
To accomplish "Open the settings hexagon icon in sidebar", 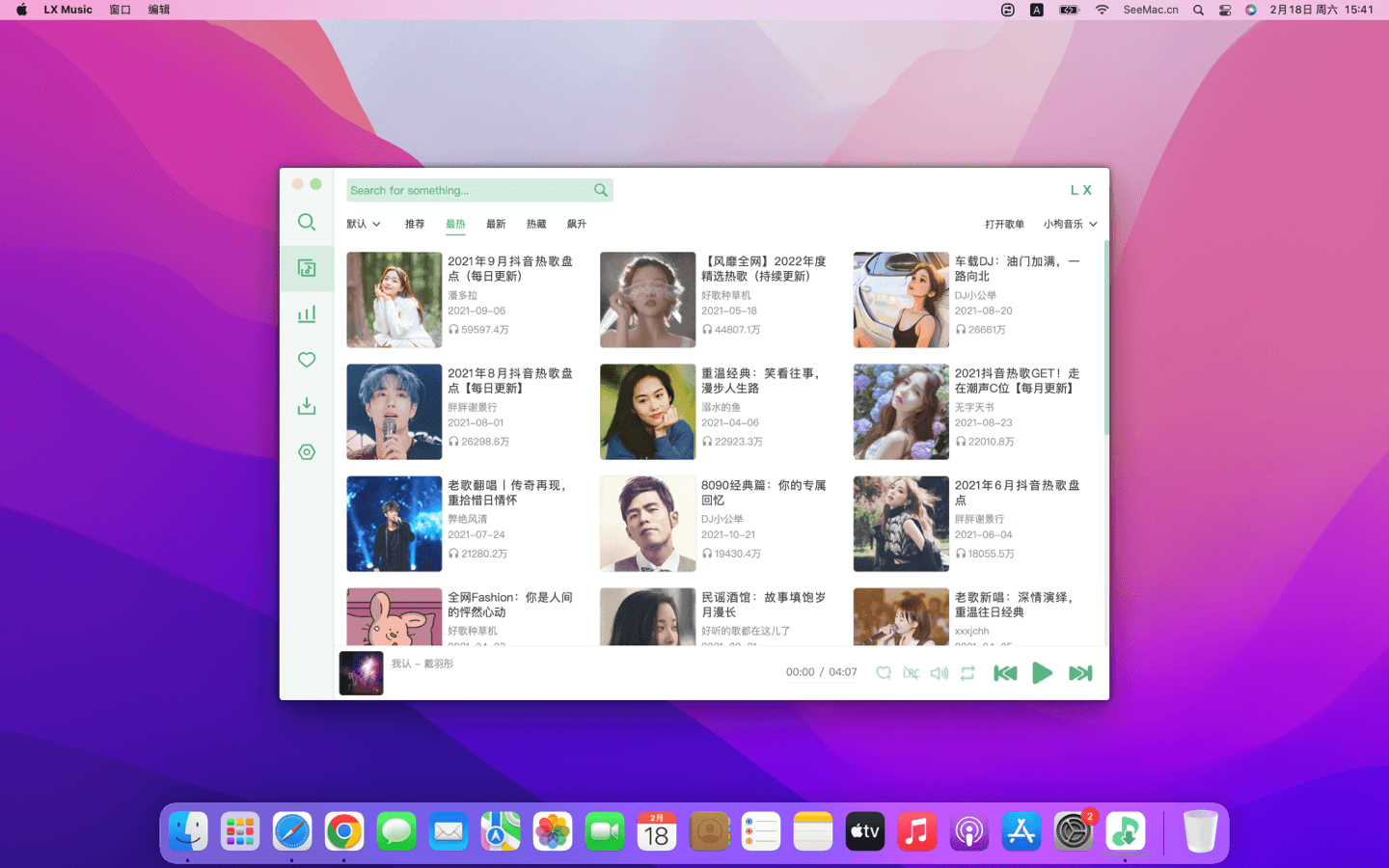I will tap(307, 452).
